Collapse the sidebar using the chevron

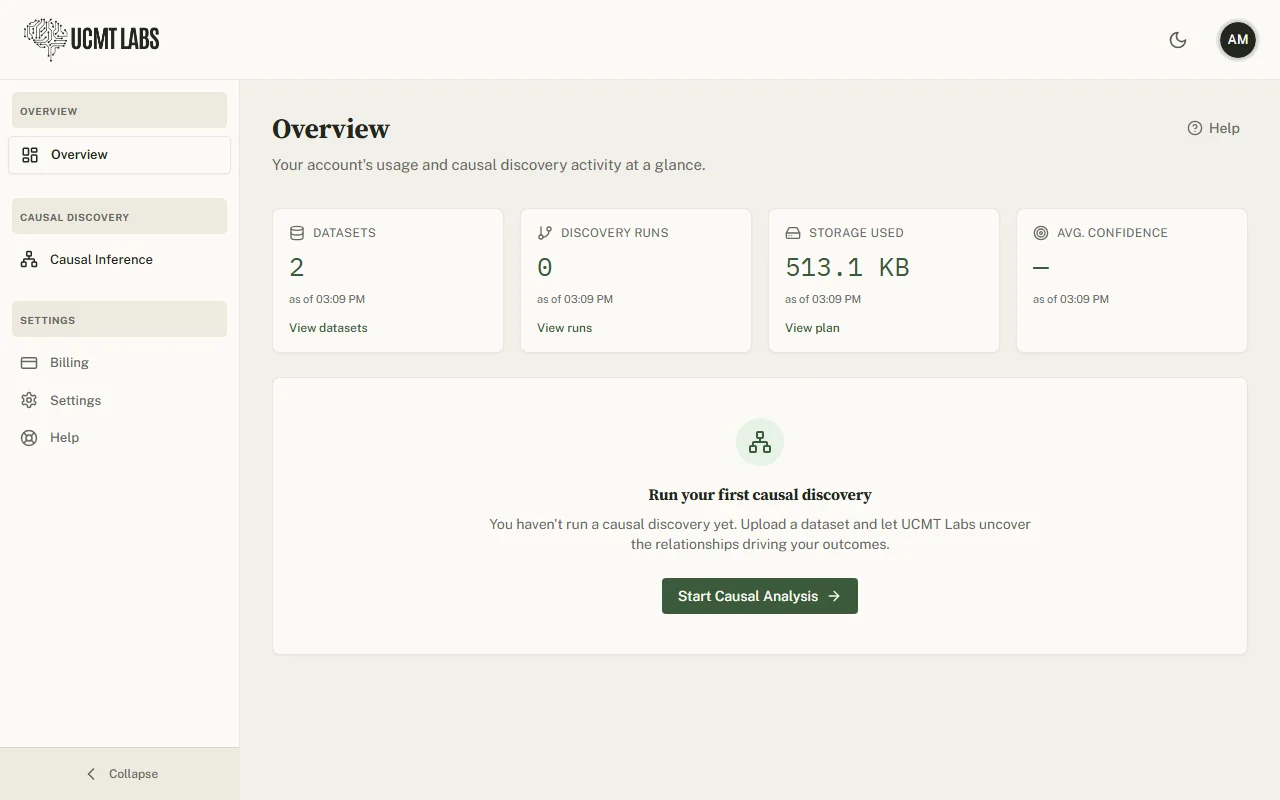click(91, 774)
